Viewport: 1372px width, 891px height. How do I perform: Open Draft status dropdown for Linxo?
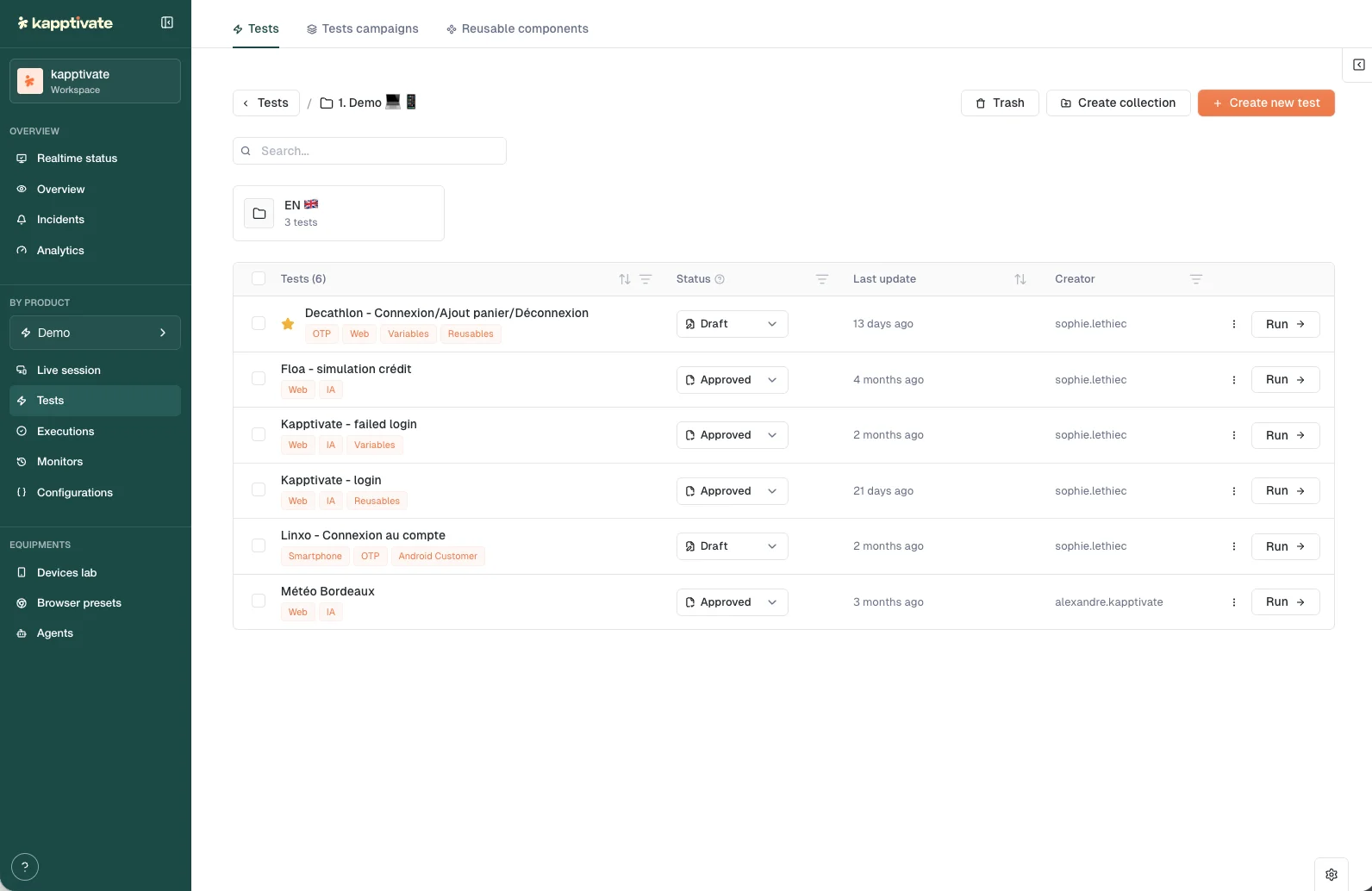732,546
